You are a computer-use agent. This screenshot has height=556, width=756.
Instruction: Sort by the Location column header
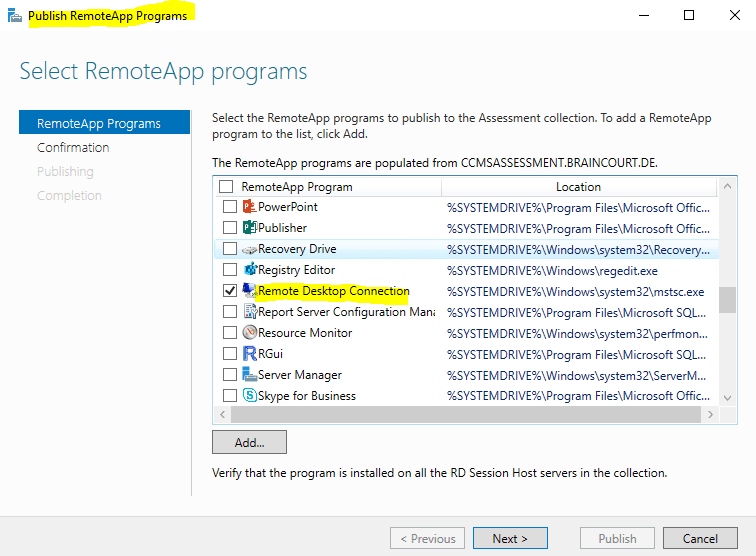(x=579, y=187)
